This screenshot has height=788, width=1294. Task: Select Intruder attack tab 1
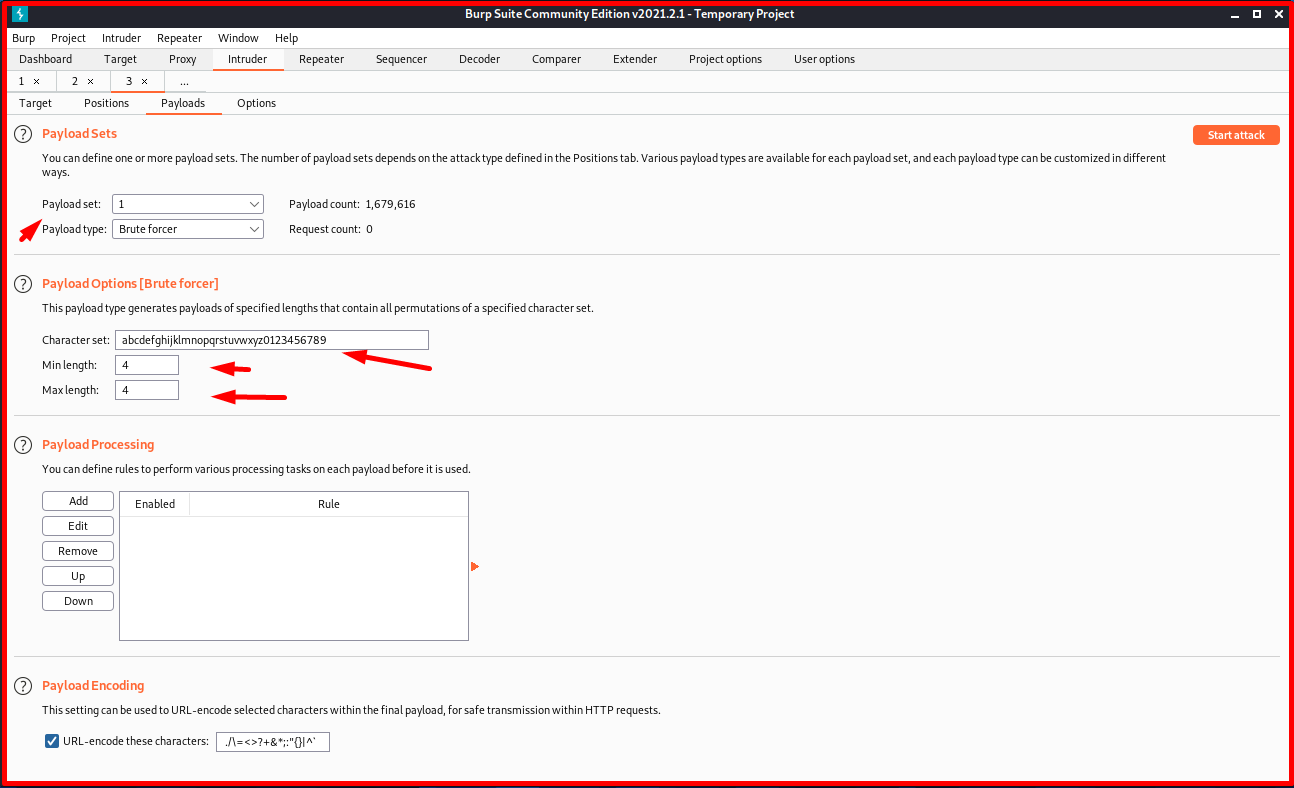(22, 82)
